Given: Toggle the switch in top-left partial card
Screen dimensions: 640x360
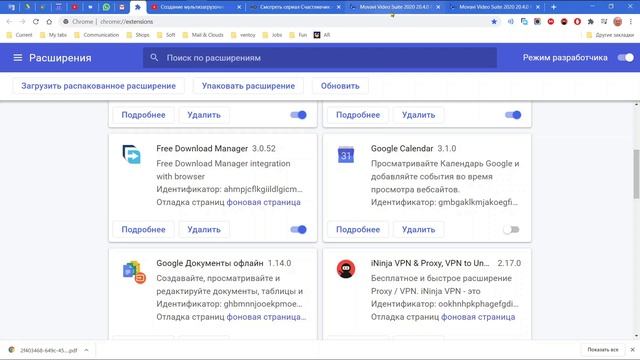Looking at the screenshot, I should [x=298, y=115].
